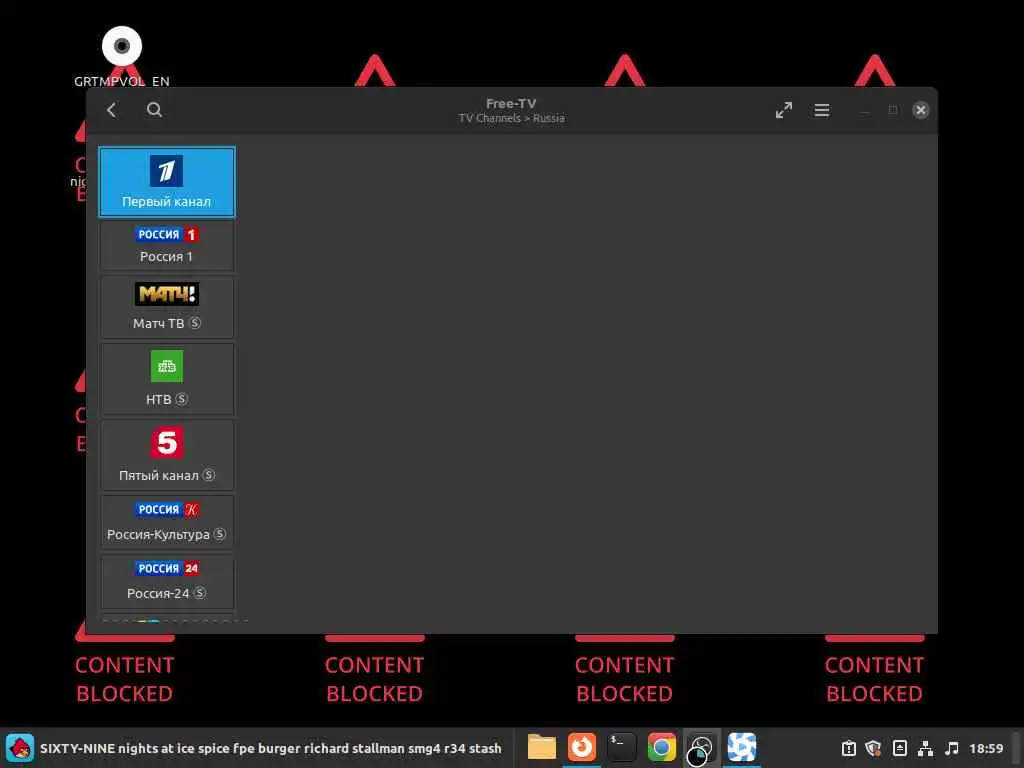
Task: Open the hamburger menu in Free-TV
Action: tap(822, 110)
